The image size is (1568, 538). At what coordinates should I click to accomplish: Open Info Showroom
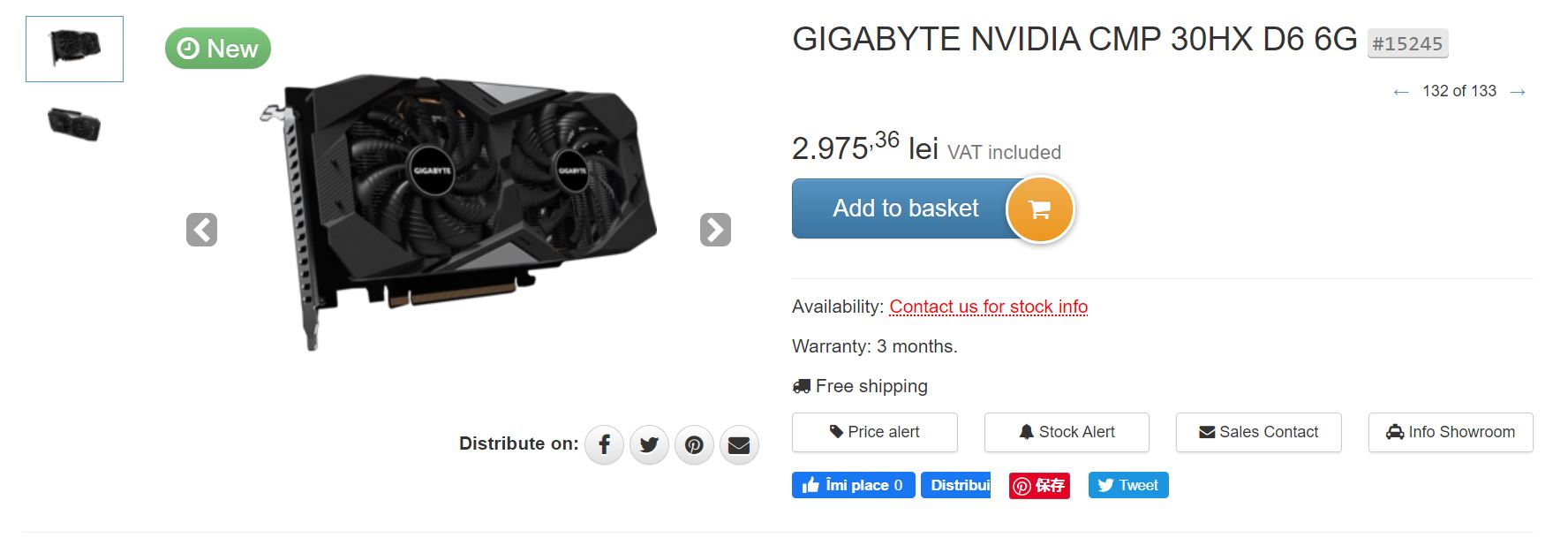[x=1451, y=432]
